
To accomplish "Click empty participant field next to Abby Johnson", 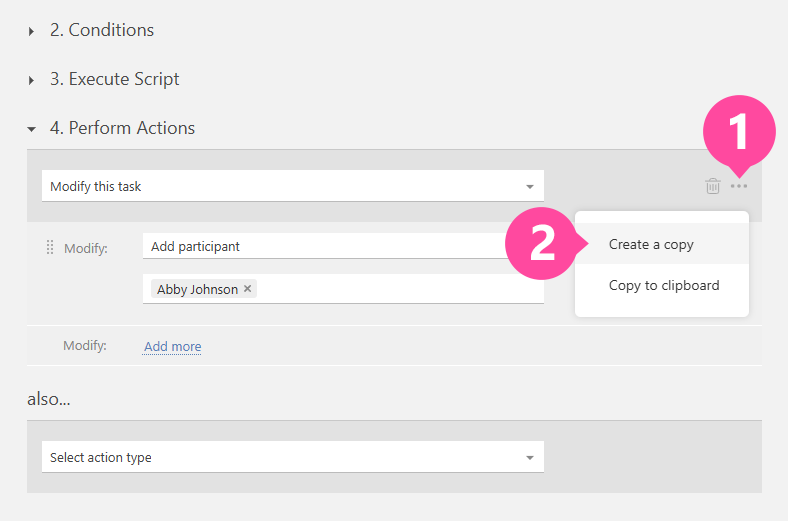I will click(x=400, y=289).
